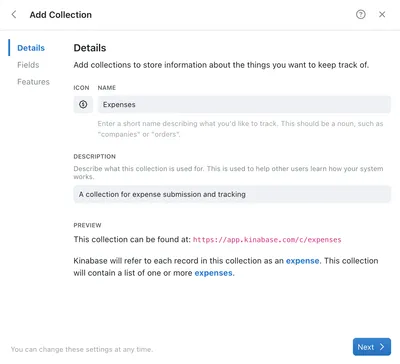Click the DESCRIPTION section label

95,156
